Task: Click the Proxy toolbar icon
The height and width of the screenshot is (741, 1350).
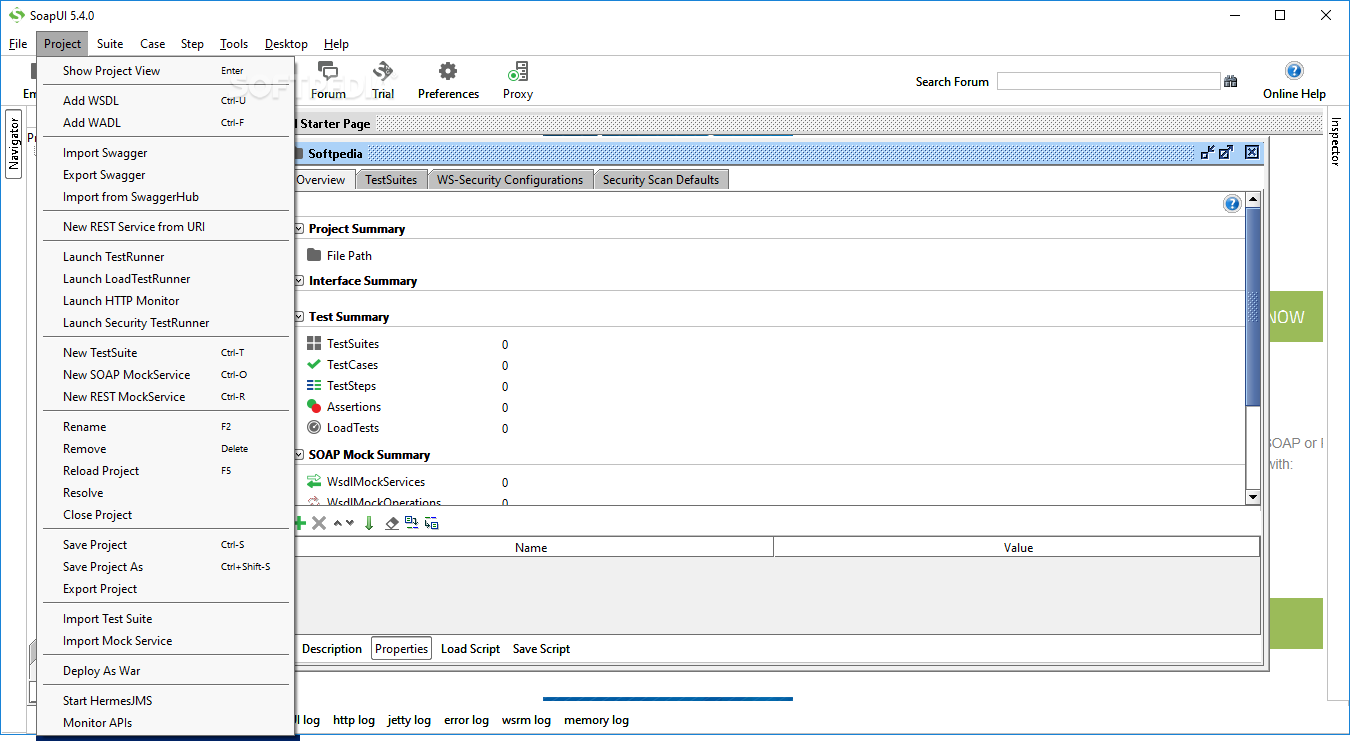Action: 517,72
